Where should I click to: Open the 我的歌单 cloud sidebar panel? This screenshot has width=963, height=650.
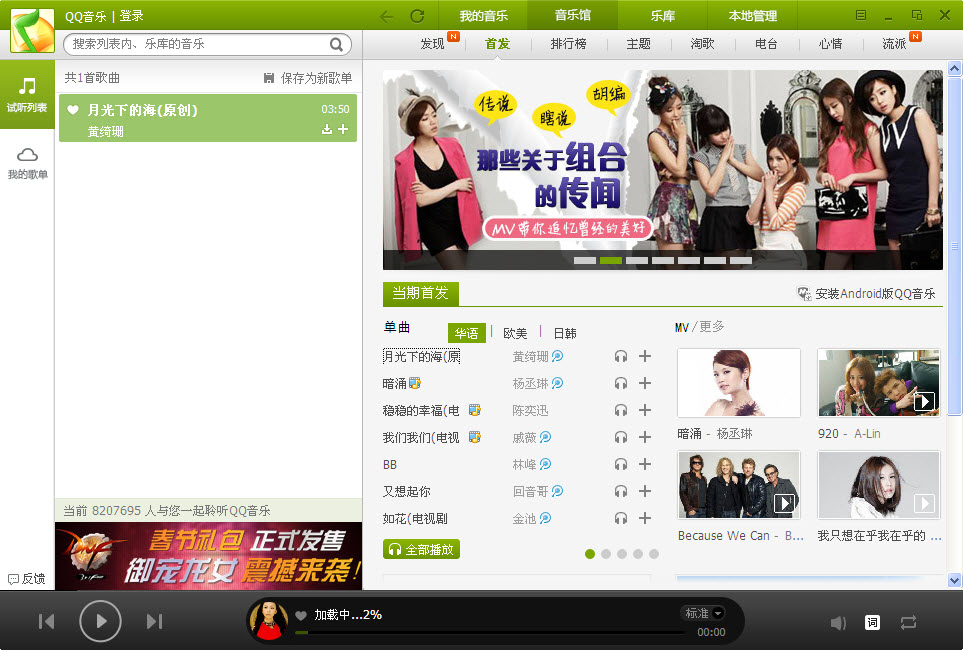tap(27, 163)
